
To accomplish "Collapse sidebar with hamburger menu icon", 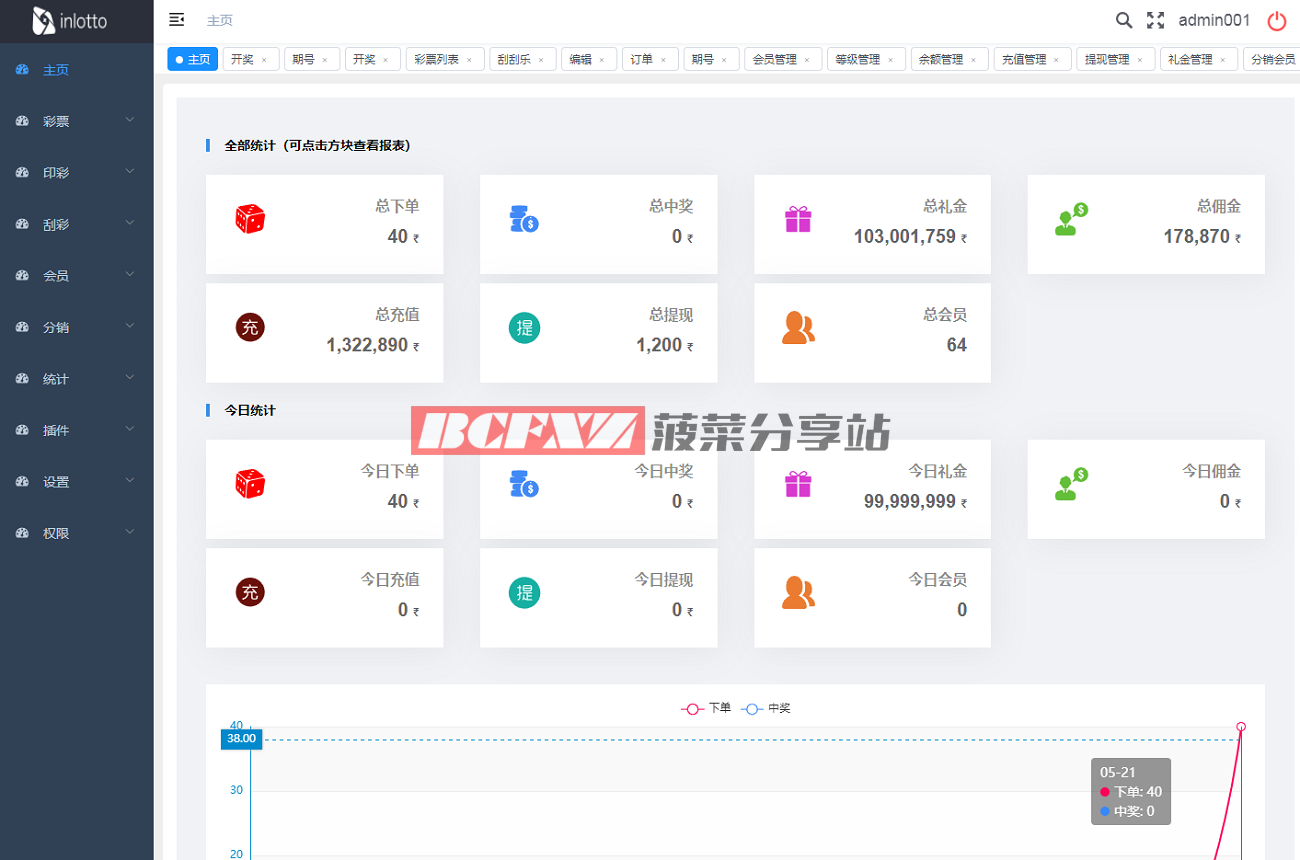I will pyautogui.click(x=177, y=20).
